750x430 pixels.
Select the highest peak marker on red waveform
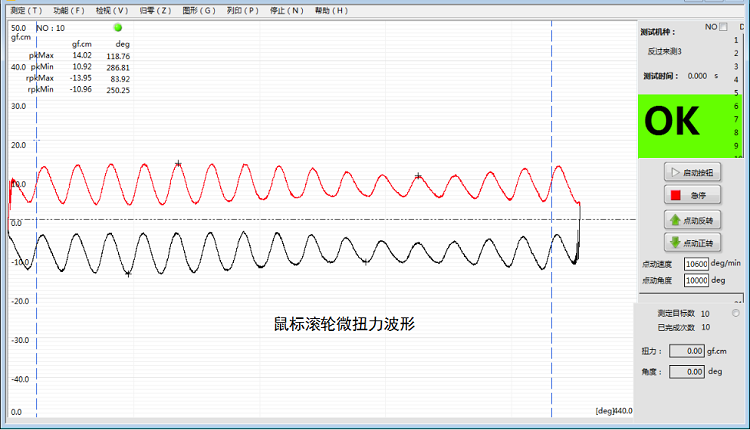point(178,164)
